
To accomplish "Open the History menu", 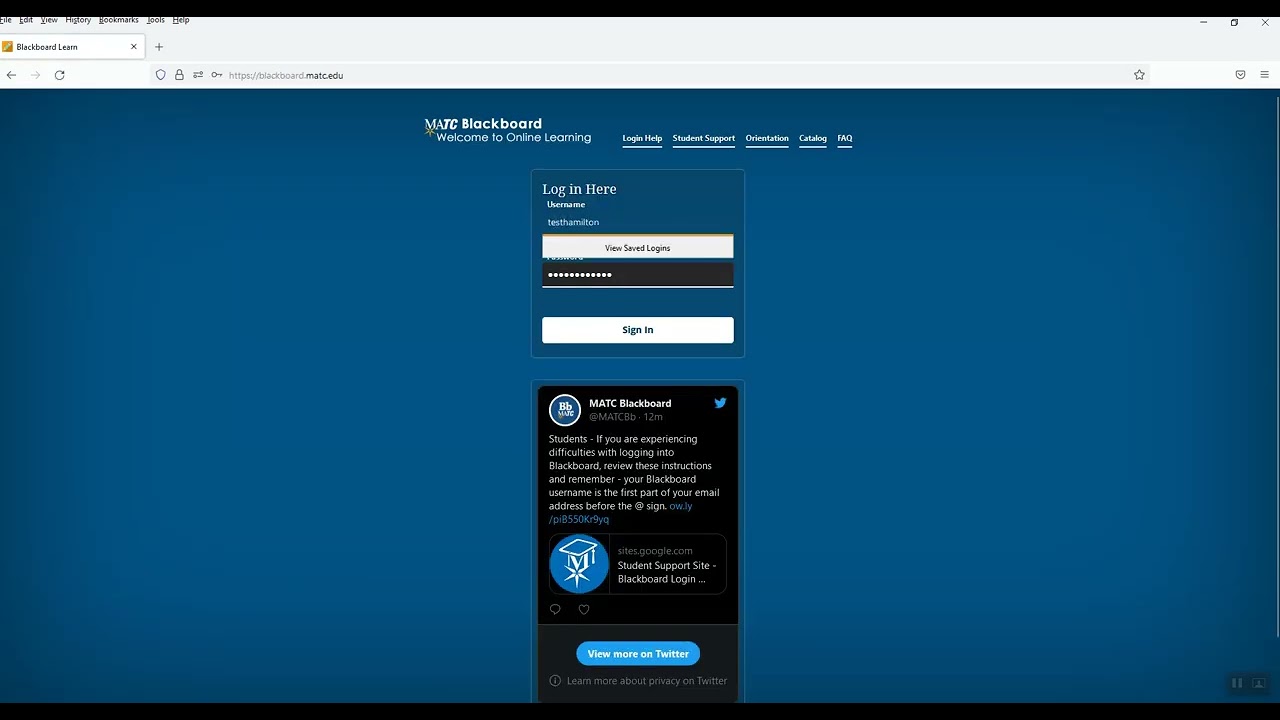I will point(78,20).
